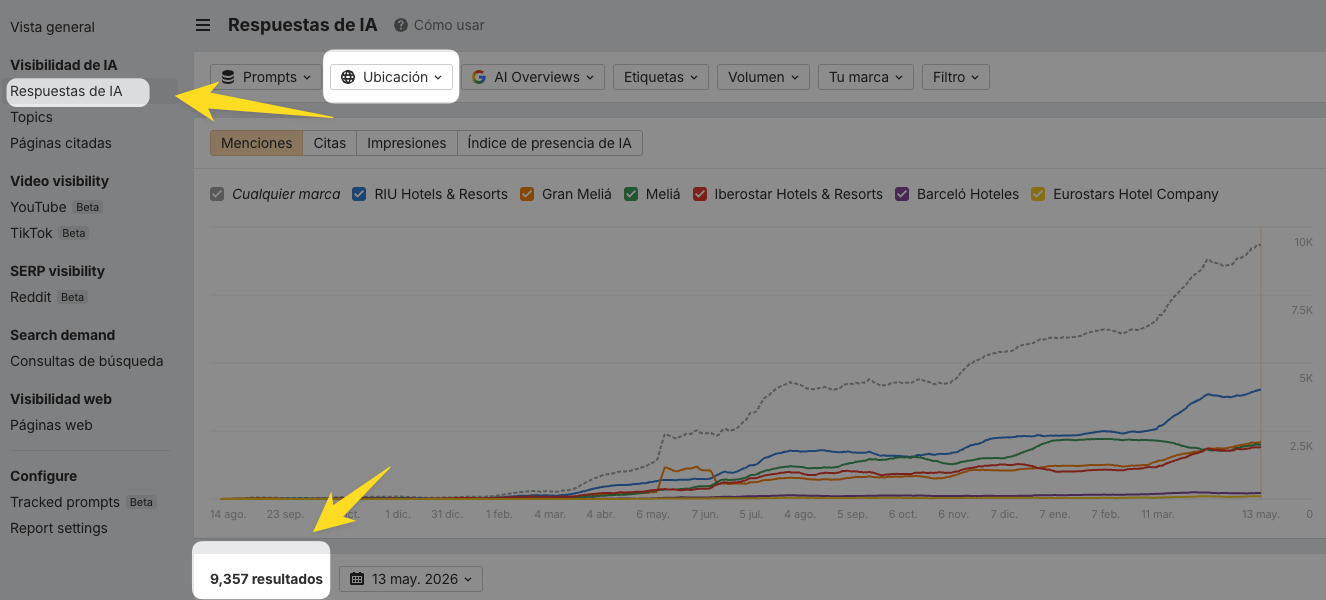Image resolution: width=1326 pixels, height=600 pixels.
Task: Switch to the Impresiones tab
Action: pos(407,143)
